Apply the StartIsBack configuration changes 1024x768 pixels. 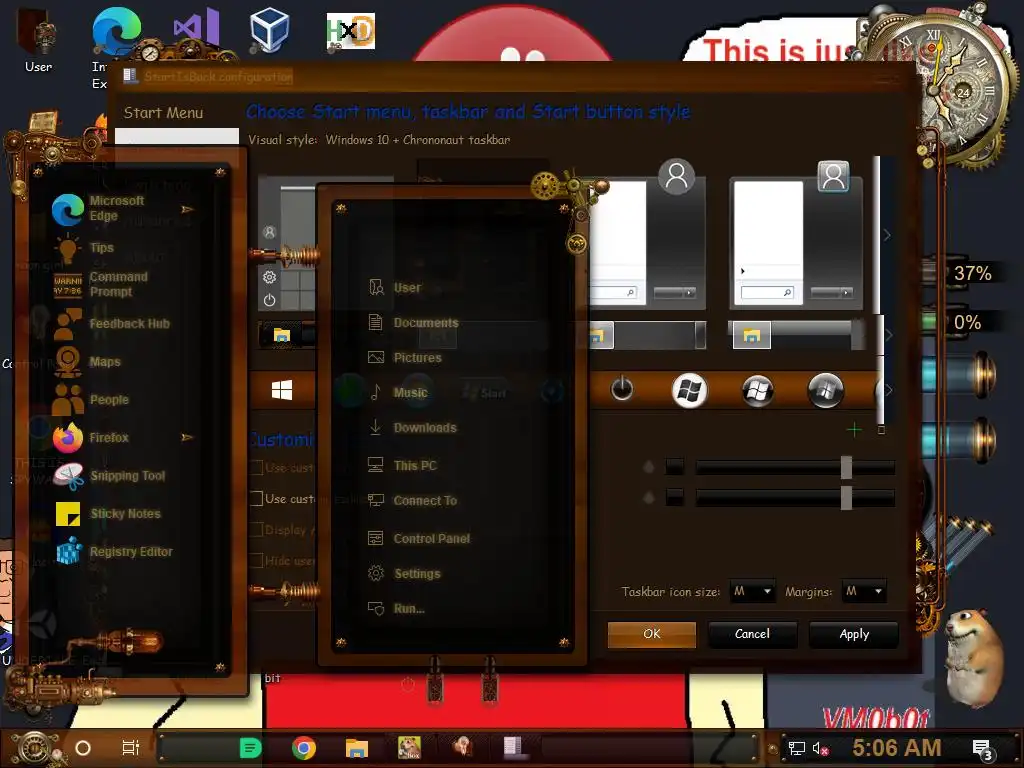854,634
